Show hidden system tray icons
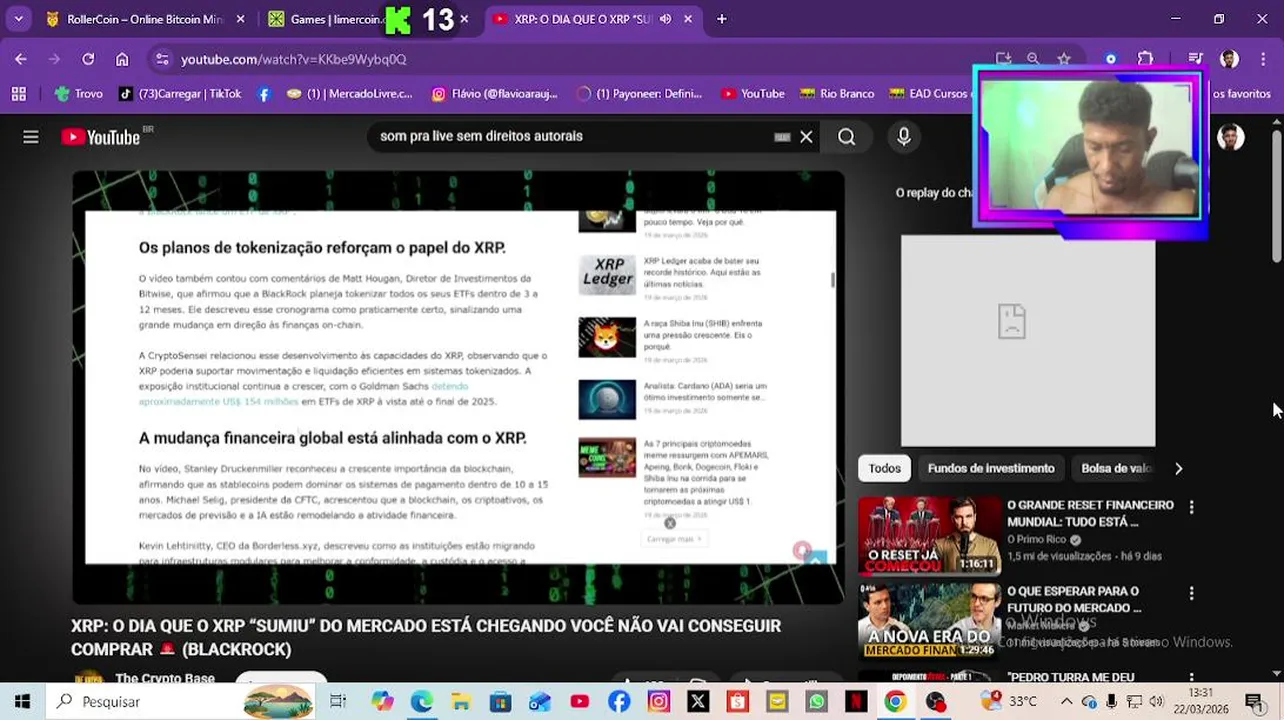 tap(1066, 701)
